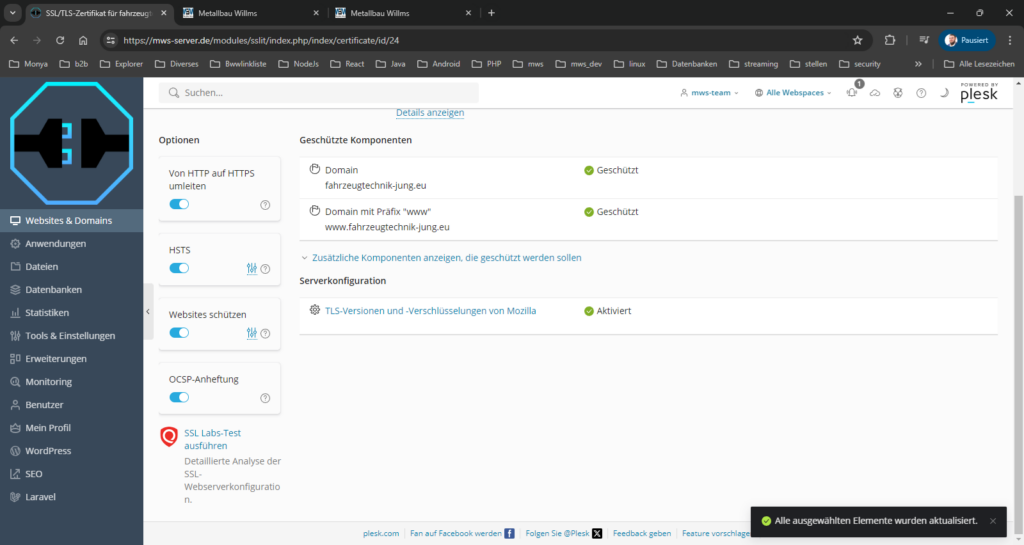Image resolution: width=1024 pixels, height=545 pixels.
Task: Click the dark mode moon icon
Action: pos(944,93)
